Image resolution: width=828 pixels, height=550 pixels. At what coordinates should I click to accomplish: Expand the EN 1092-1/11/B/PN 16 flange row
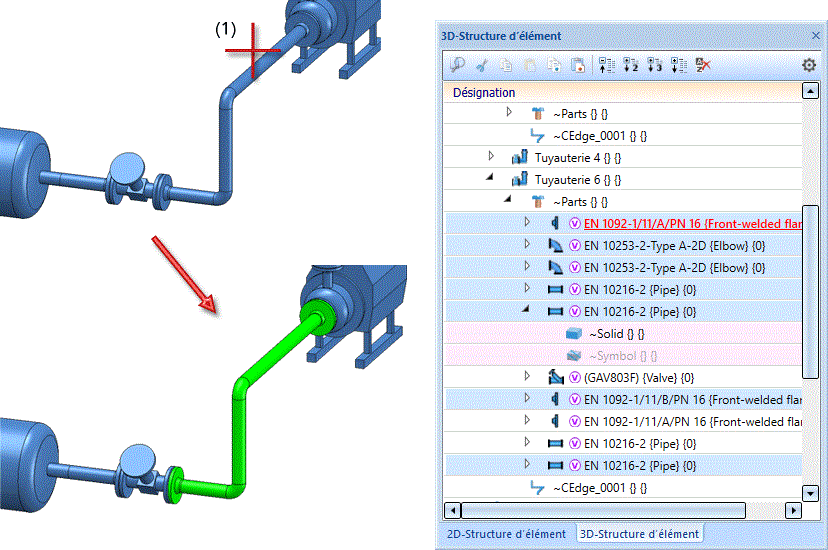(x=527, y=398)
